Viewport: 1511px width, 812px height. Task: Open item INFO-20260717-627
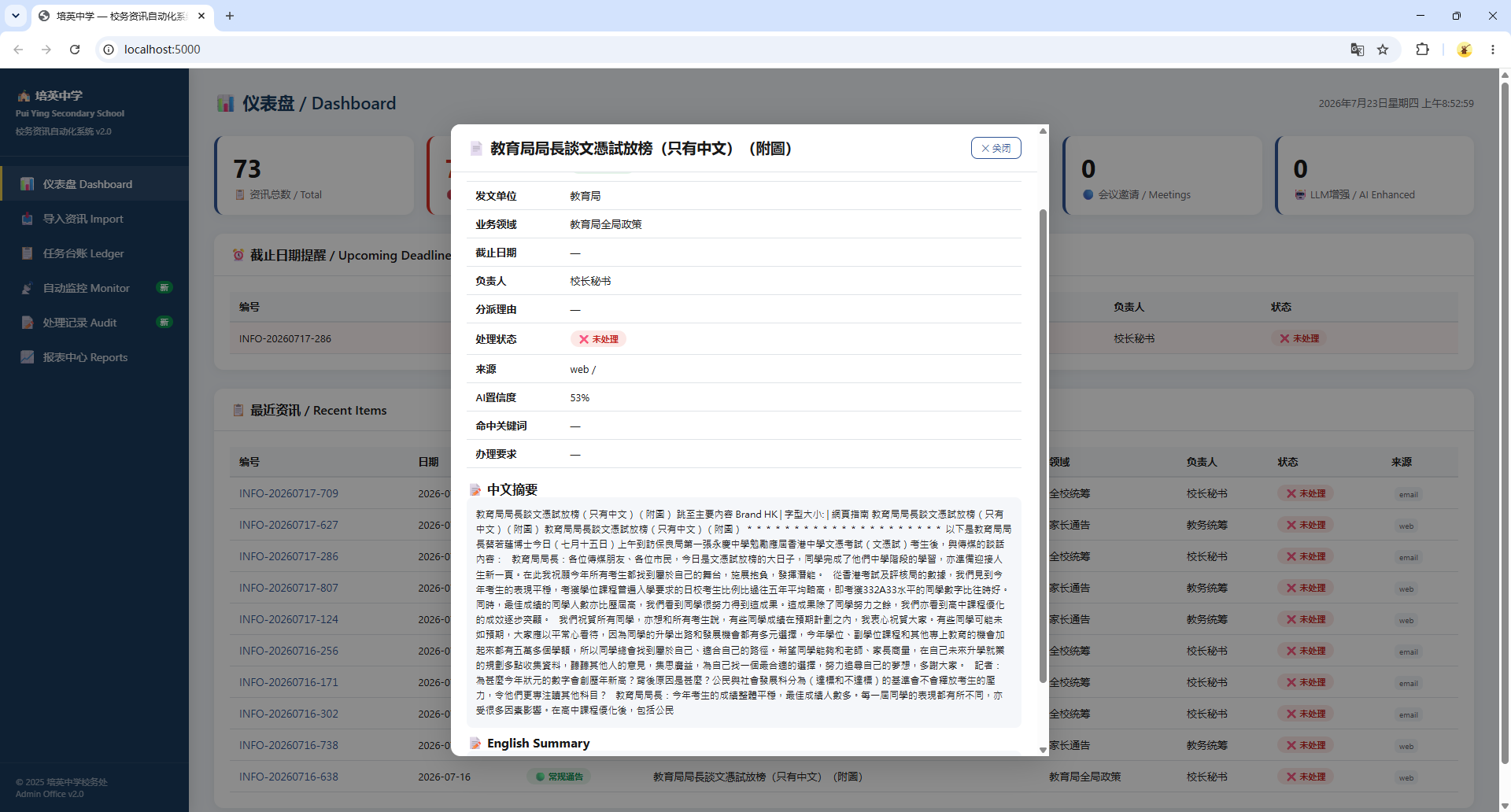(289, 525)
